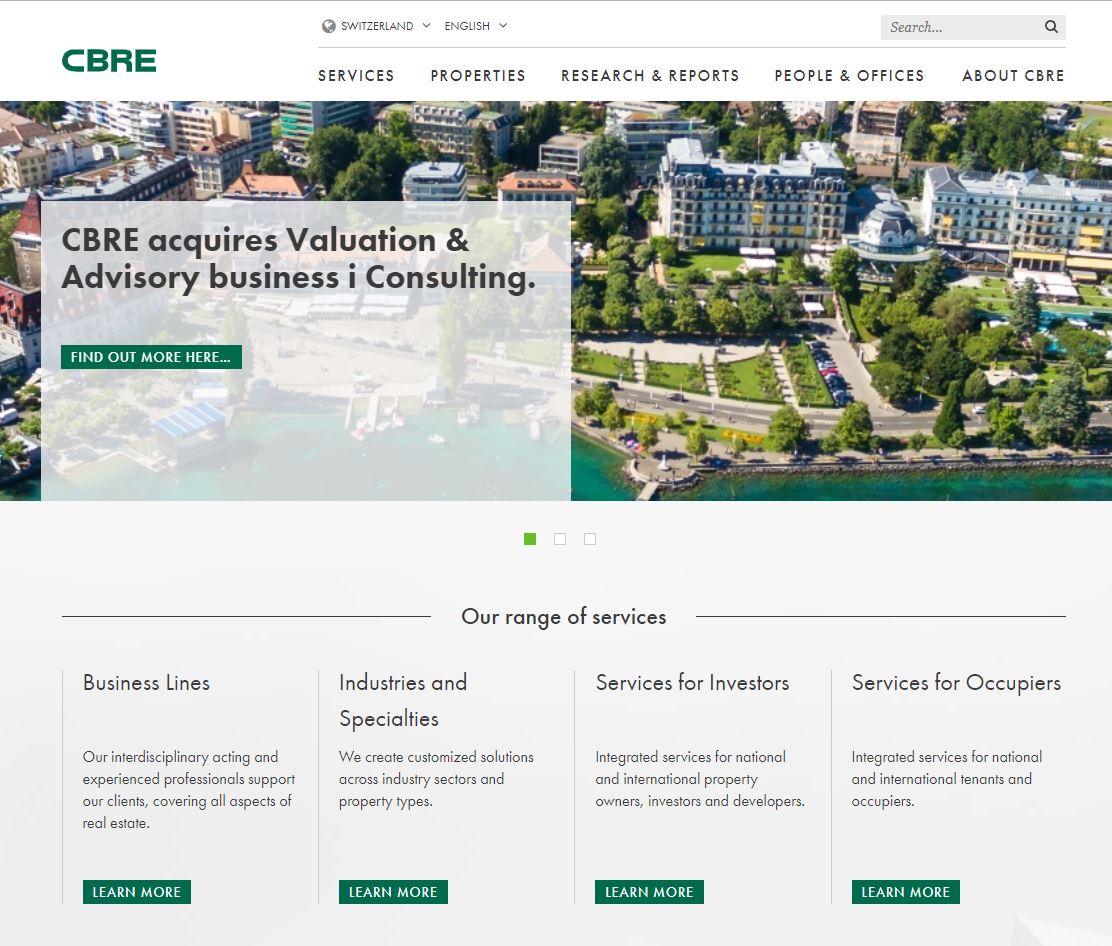Open the About CBRE menu
Viewport: 1112px width, 946px height.
pos(1013,76)
